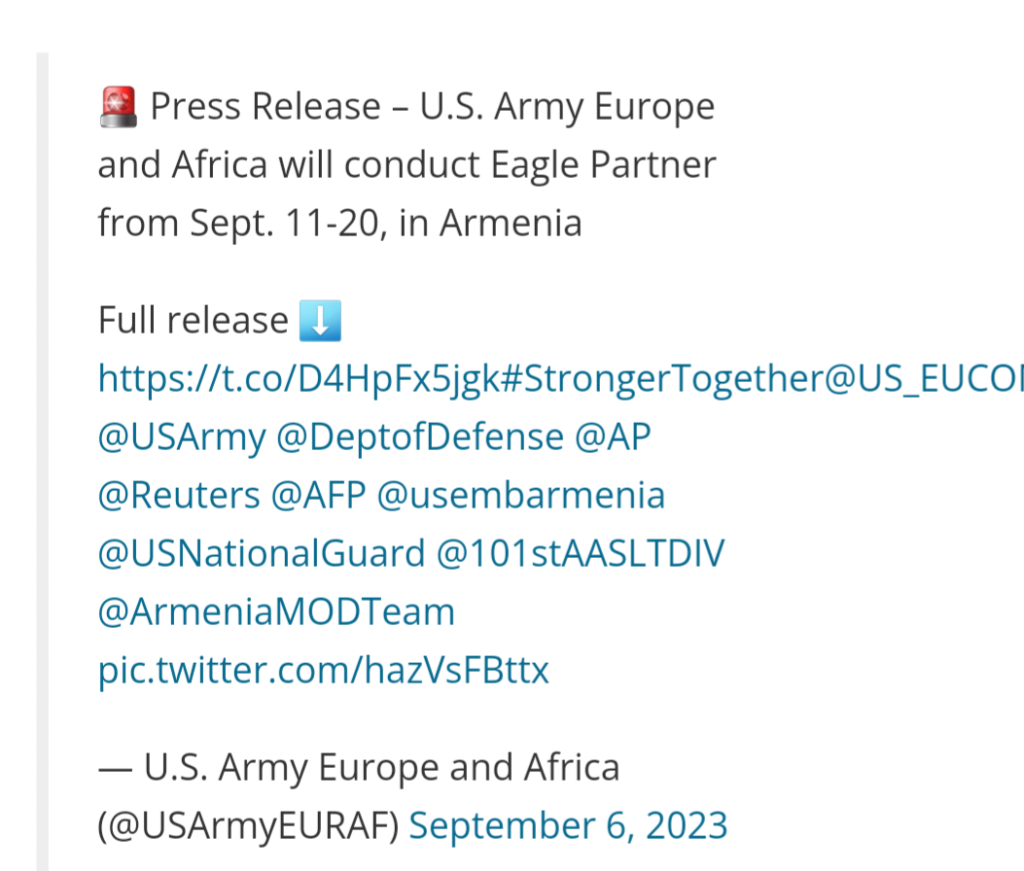Open the @ArmeniaMODTeam mention
1024x871 pixels.
click(x=276, y=612)
